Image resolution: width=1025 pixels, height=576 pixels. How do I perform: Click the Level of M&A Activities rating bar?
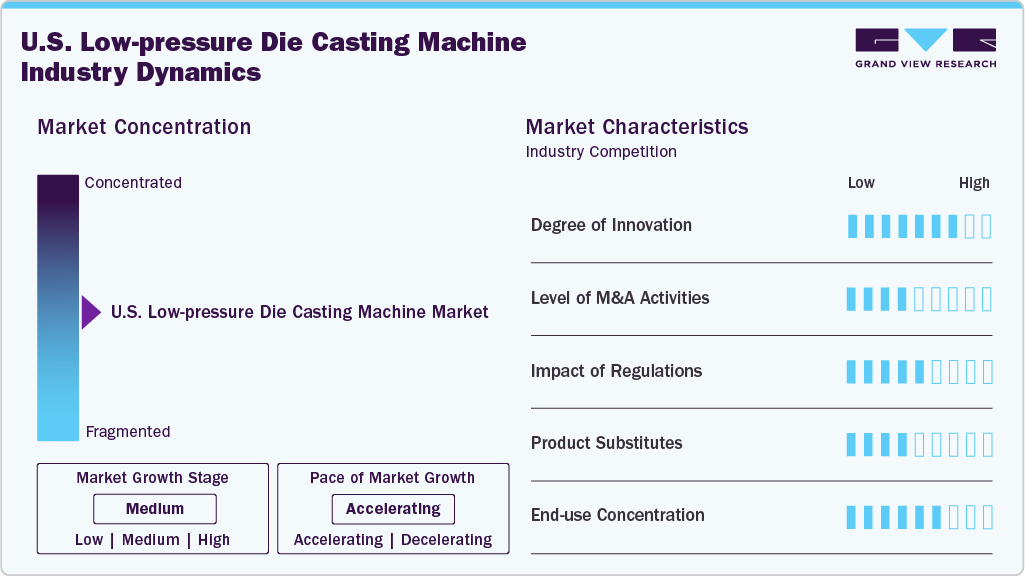pos(919,299)
